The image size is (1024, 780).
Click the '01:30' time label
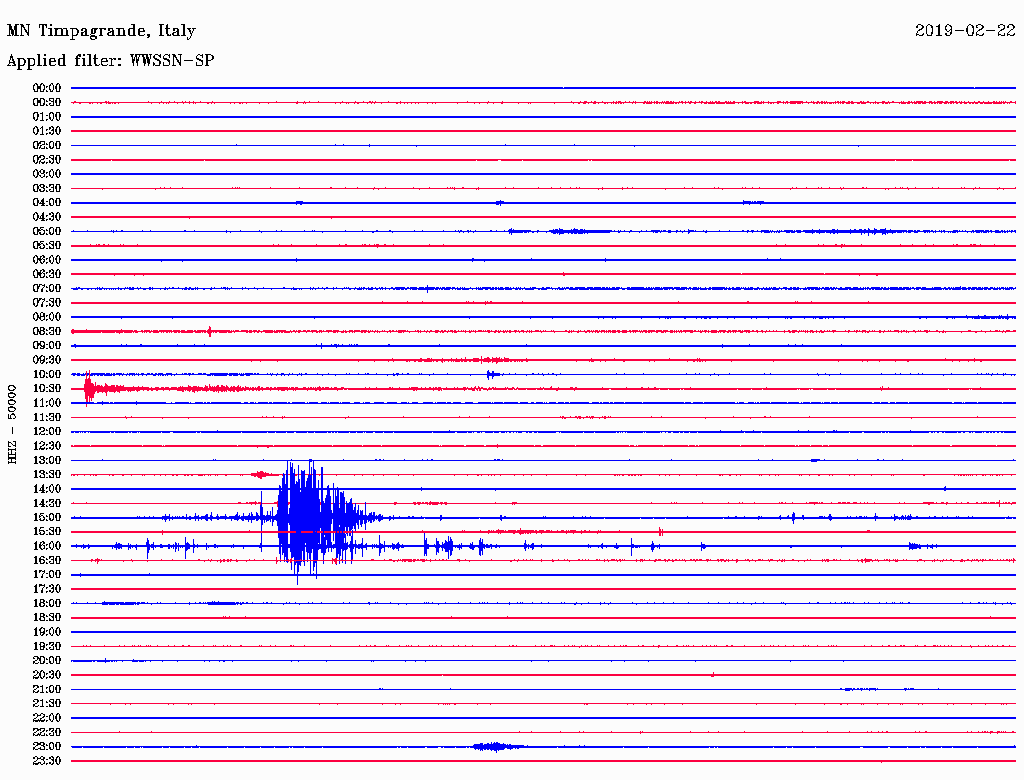pos(46,131)
